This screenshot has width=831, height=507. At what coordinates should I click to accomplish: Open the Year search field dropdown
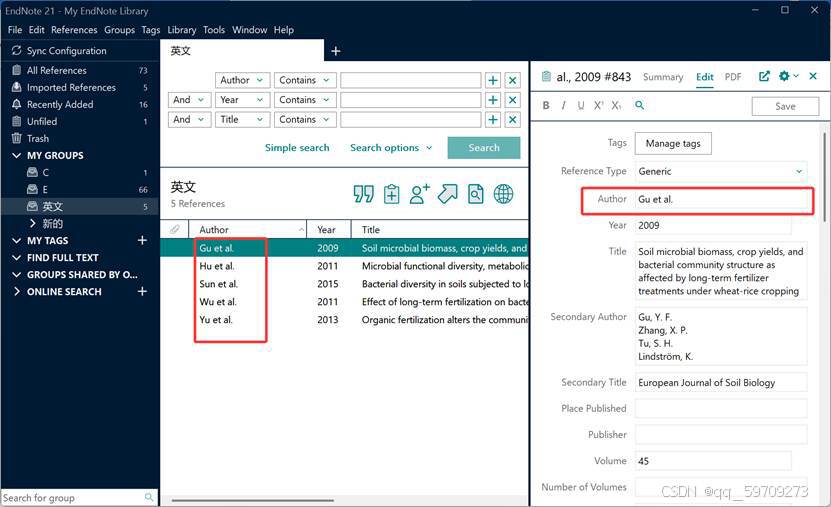click(x=242, y=100)
